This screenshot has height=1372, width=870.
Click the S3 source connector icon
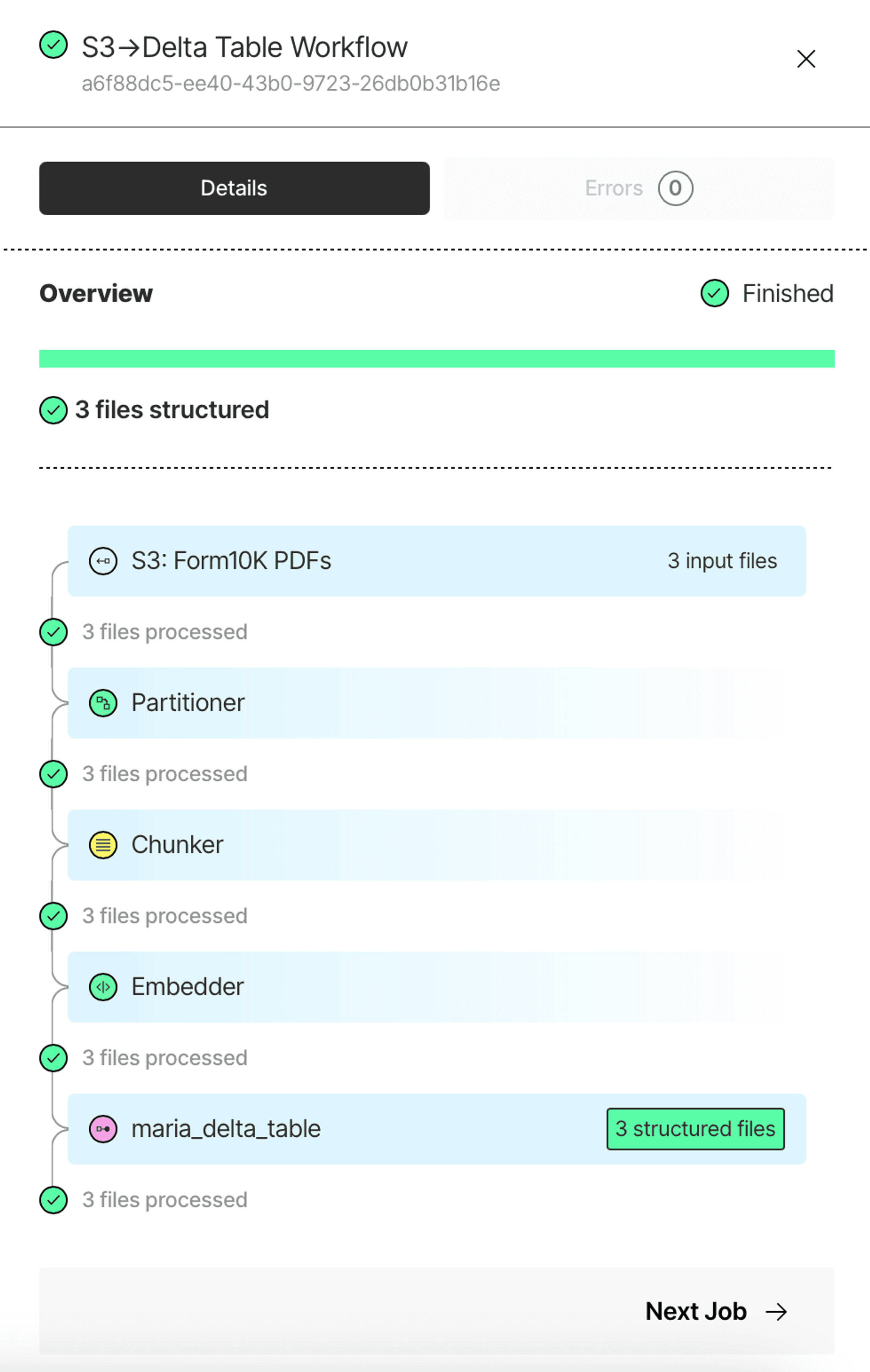(103, 561)
